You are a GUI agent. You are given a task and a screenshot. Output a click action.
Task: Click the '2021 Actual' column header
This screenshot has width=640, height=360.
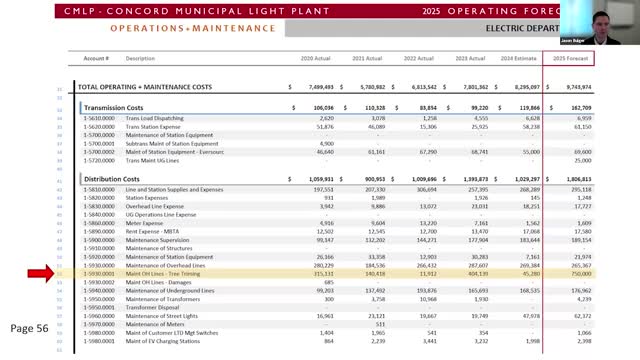(x=367, y=58)
